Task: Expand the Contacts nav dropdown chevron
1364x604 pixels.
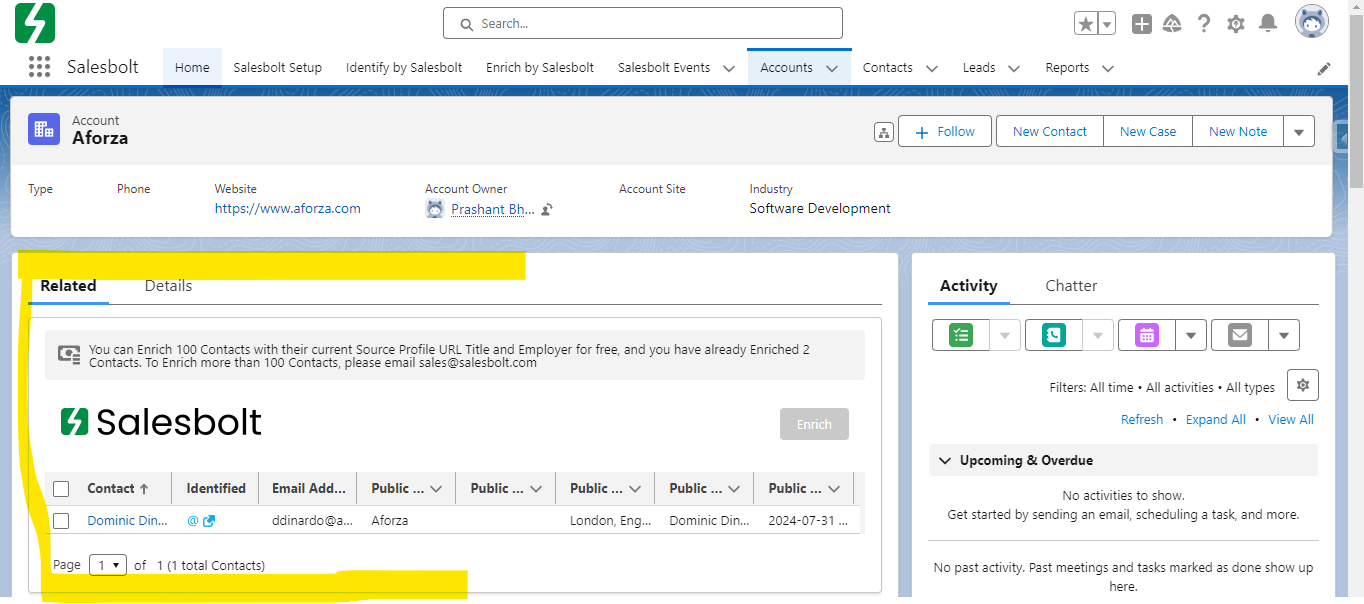Action: [x=932, y=68]
